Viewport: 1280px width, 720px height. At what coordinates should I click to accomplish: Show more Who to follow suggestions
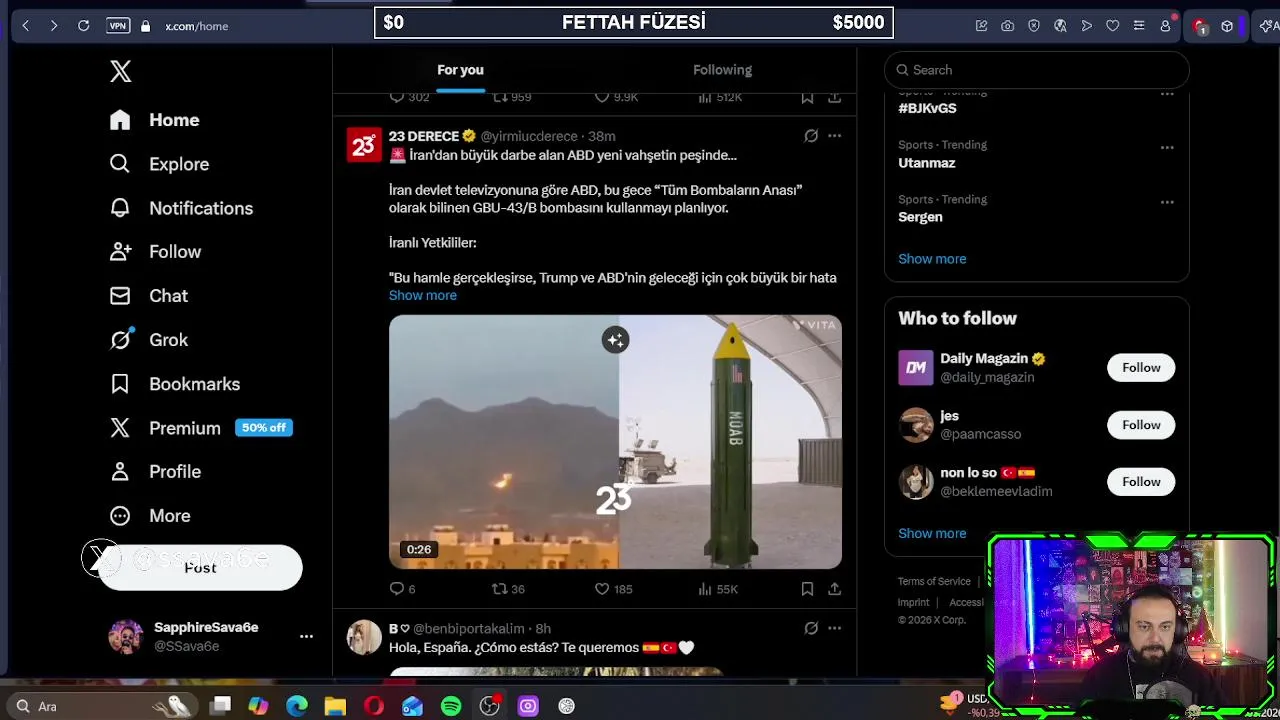coord(932,534)
